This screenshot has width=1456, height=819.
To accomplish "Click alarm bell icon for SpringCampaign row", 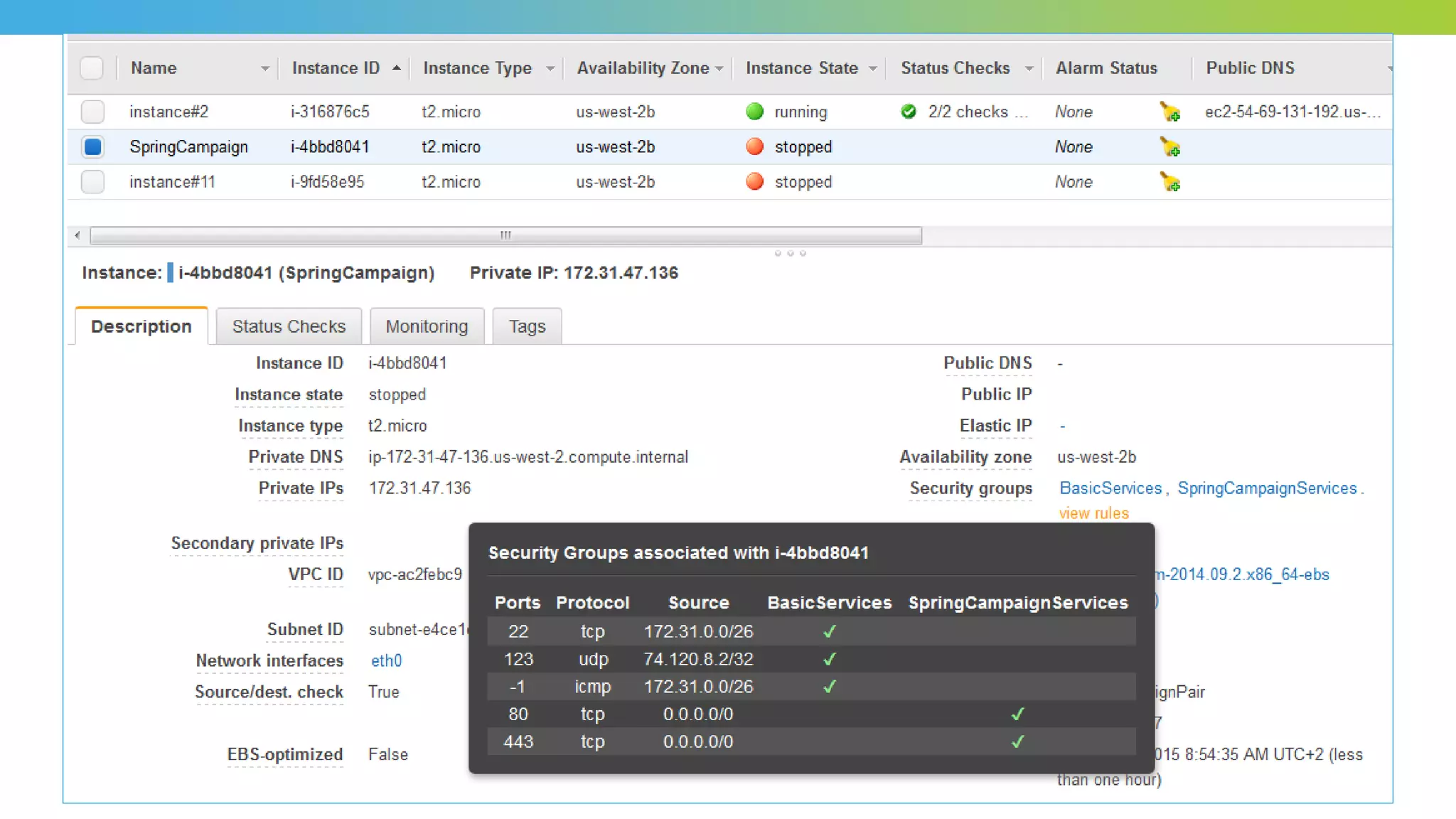I will tap(1169, 147).
